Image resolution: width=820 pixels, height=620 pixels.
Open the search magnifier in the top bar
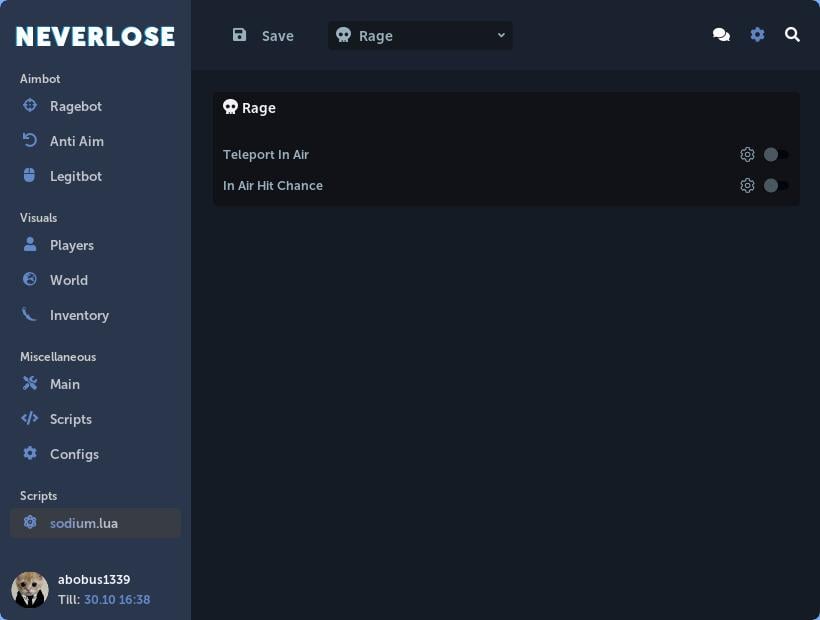tap(792, 34)
